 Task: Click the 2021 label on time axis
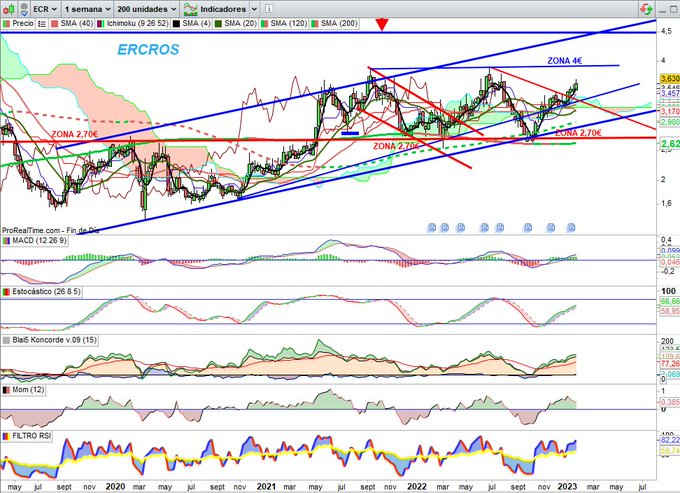click(x=266, y=487)
